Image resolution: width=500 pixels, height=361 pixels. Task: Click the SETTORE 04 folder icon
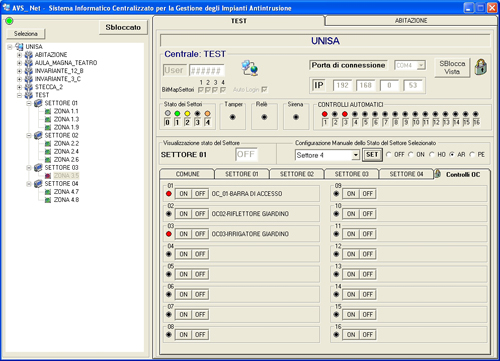pyautogui.click(x=38, y=184)
